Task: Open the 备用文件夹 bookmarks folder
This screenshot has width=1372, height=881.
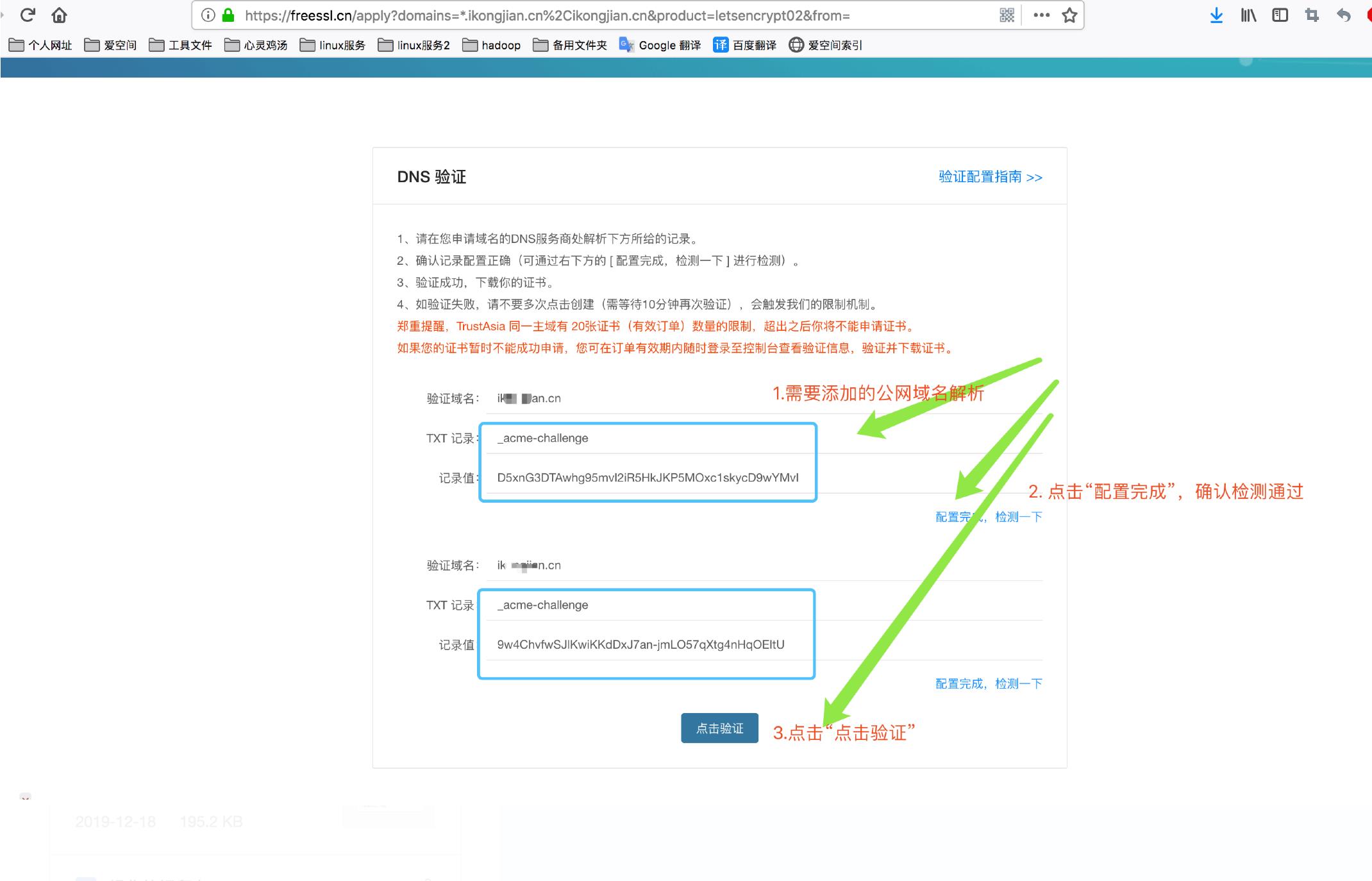Action: pyautogui.click(x=570, y=45)
